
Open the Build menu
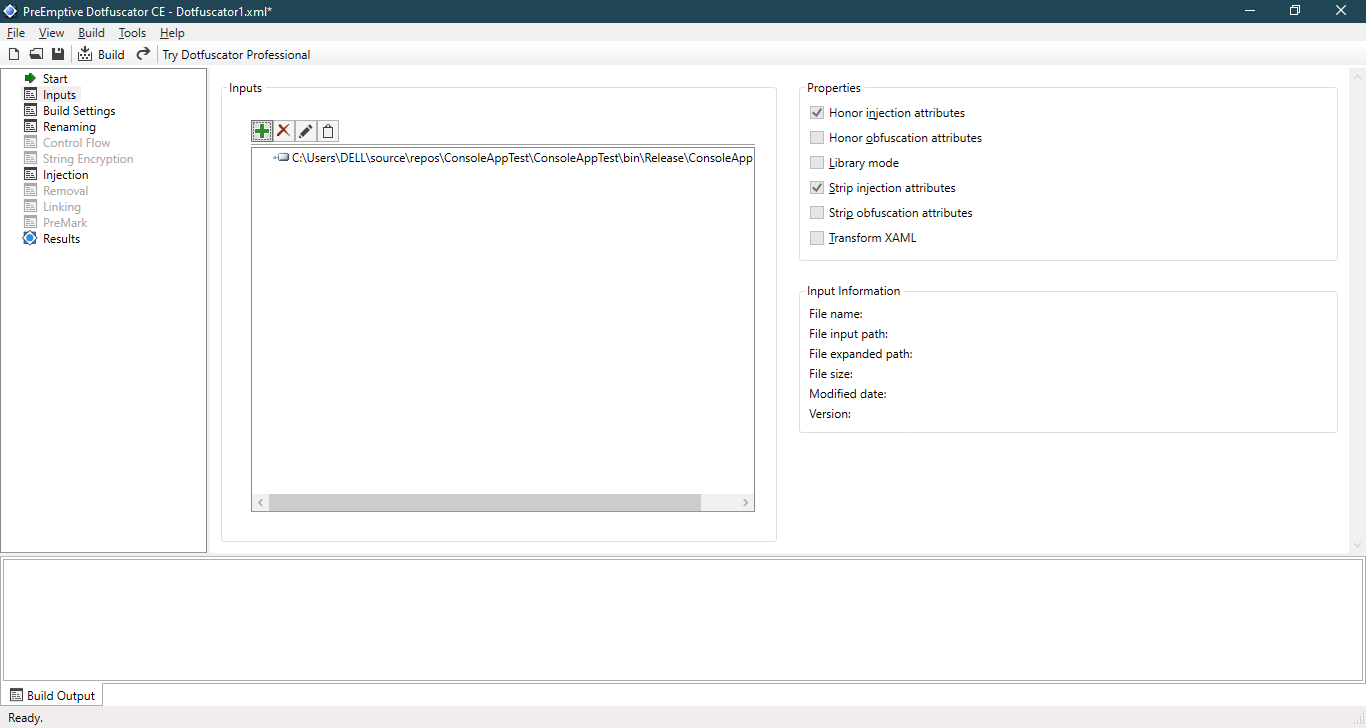(x=91, y=33)
